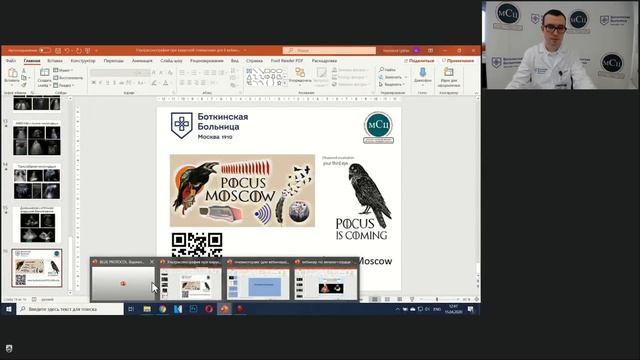Switch to the Переходы tab
The height and width of the screenshot is (360, 640).
[113, 61]
